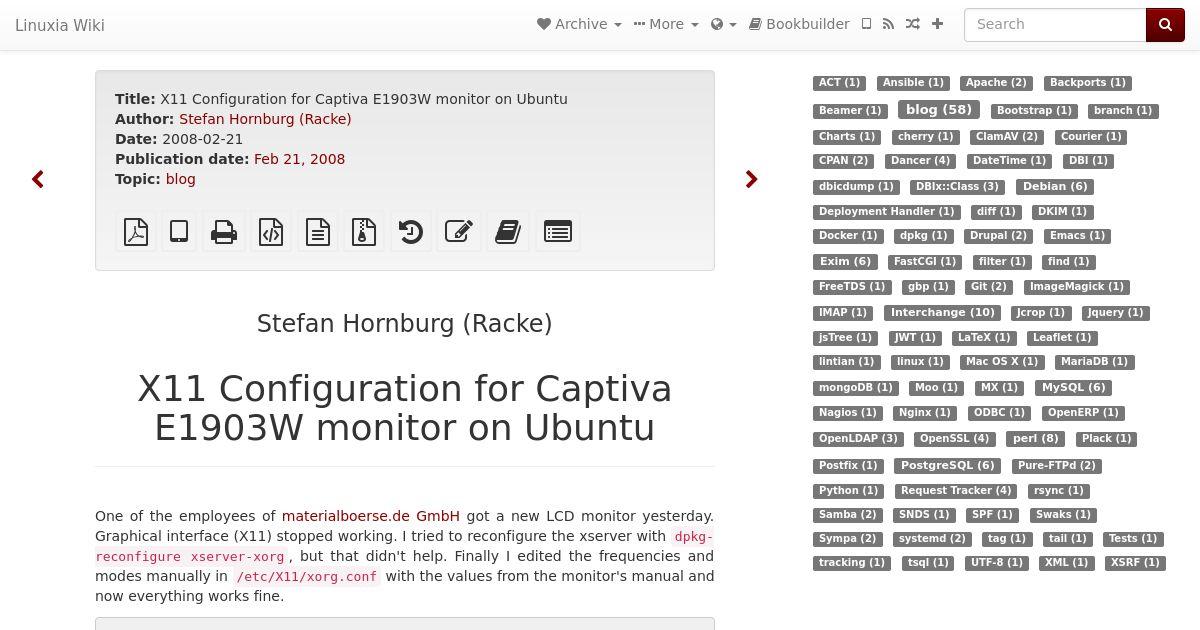Select the Dancer (4) tag
This screenshot has height=630, width=1200.
coord(920,161)
